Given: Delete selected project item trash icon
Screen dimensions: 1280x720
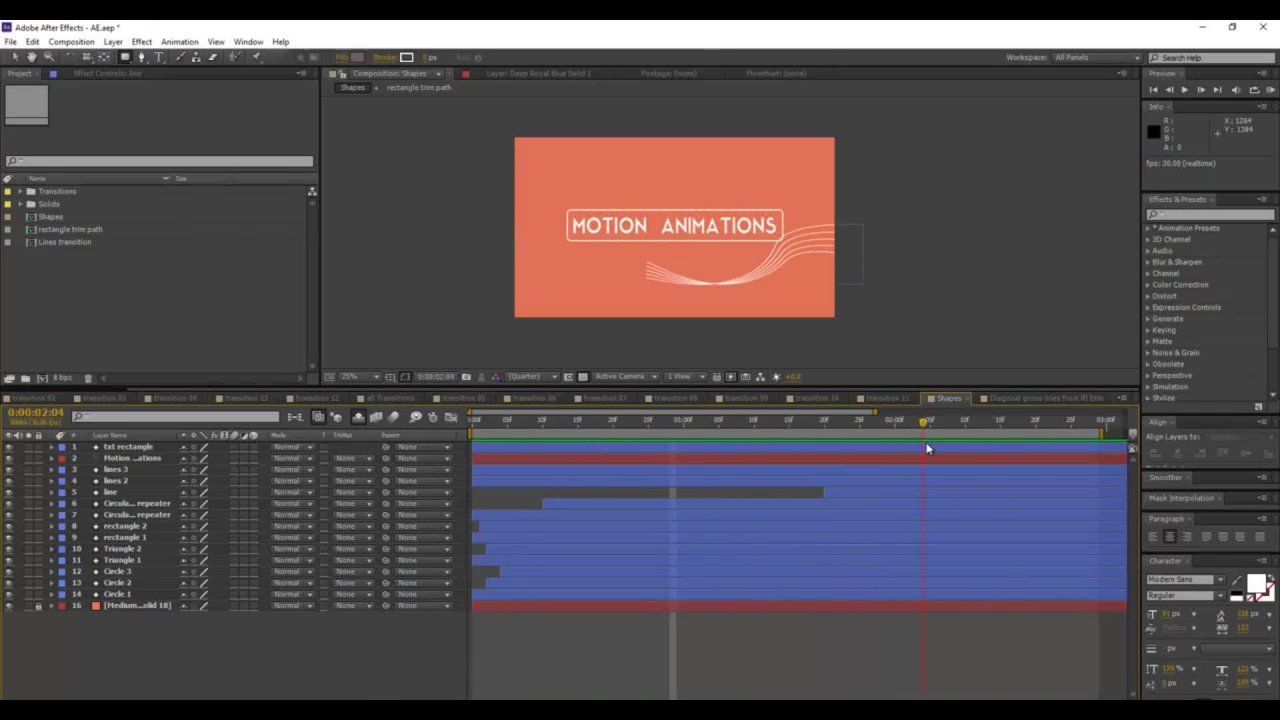Looking at the screenshot, I should 88,378.
